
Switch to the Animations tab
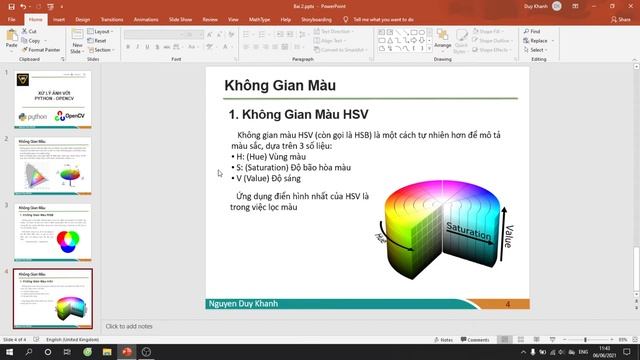click(146, 20)
